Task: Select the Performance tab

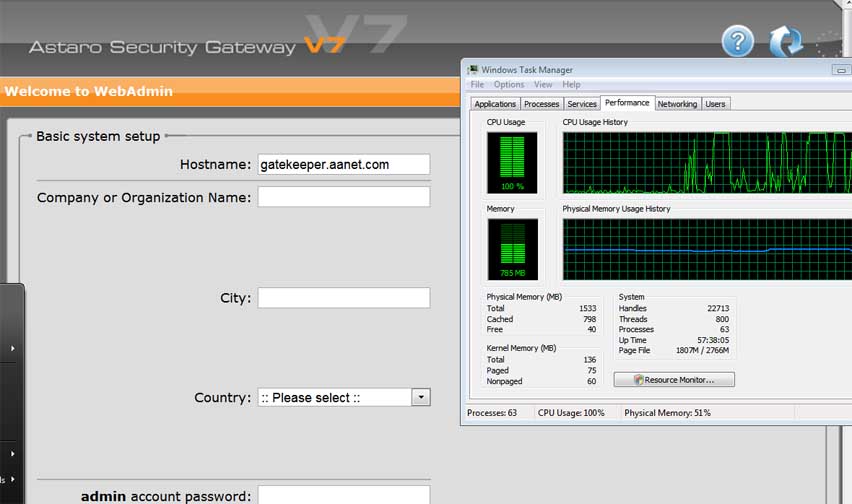Action: pos(627,103)
